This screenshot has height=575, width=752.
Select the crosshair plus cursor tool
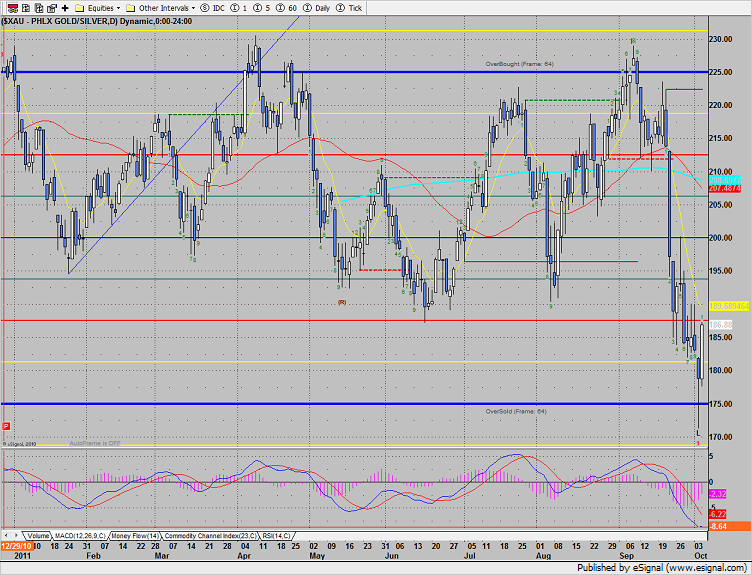[x=65, y=8]
